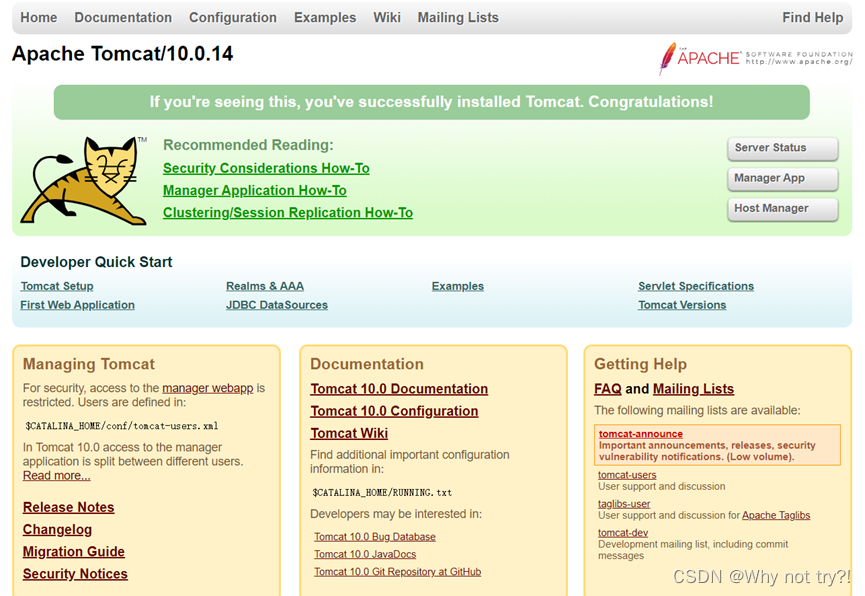
Task: Open the taglibs-user mailing list link
Action: [x=624, y=504]
